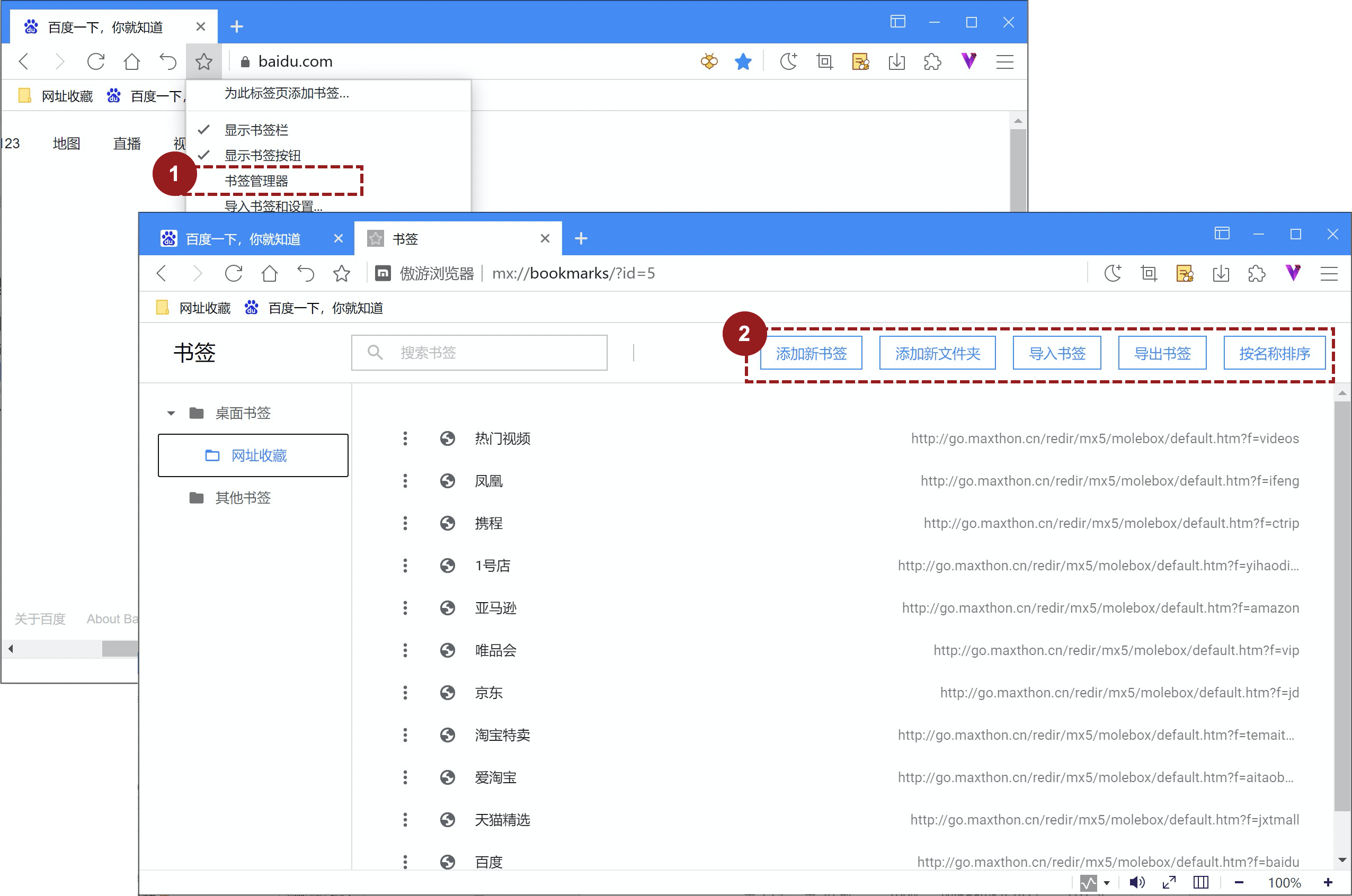Open the note icon in front window toolbar
Screen dimensions: 1352x896
coord(1185,273)
